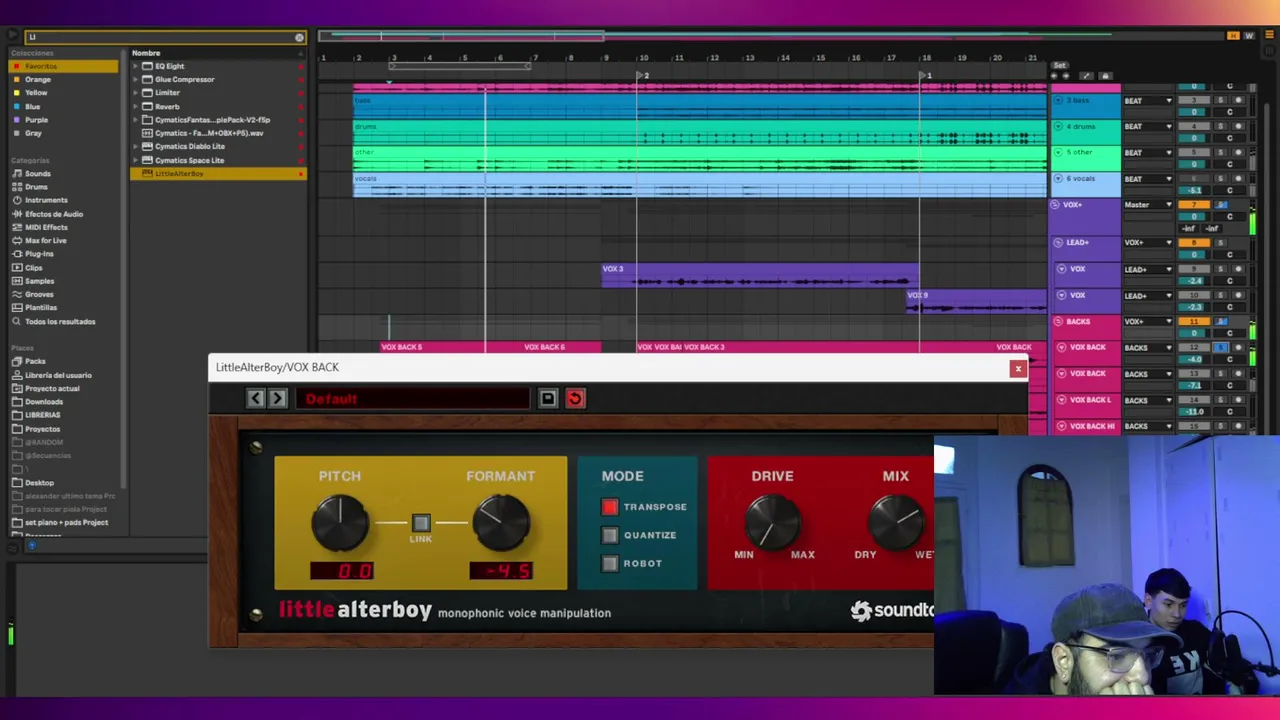Open the Sounds category in the browser
The image size is (1280, 720).
coord(38,174)
